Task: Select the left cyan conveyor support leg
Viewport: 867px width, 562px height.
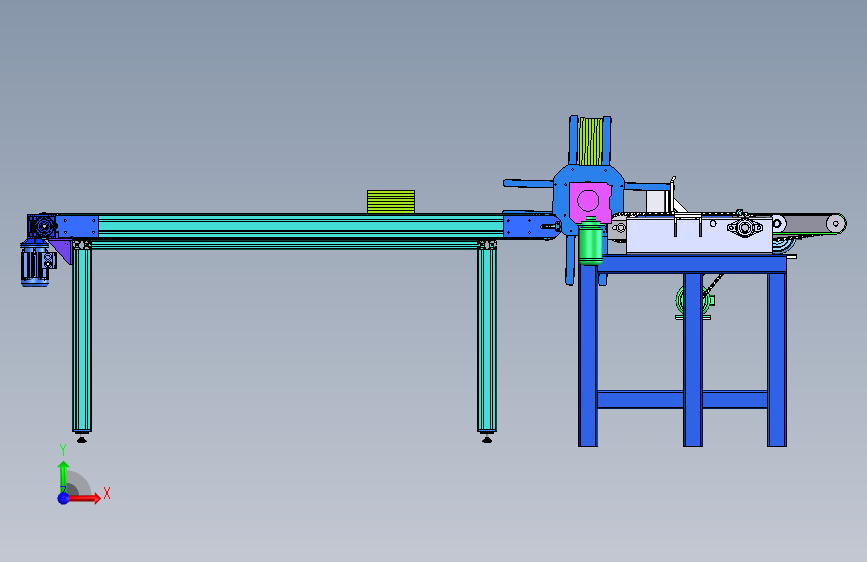Action: point(82,340)
